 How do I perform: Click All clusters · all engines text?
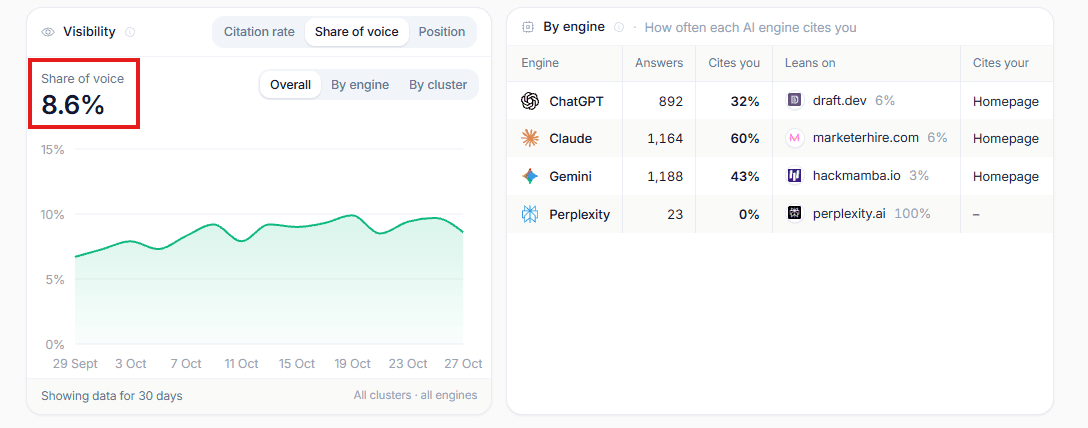click(416, 395)
